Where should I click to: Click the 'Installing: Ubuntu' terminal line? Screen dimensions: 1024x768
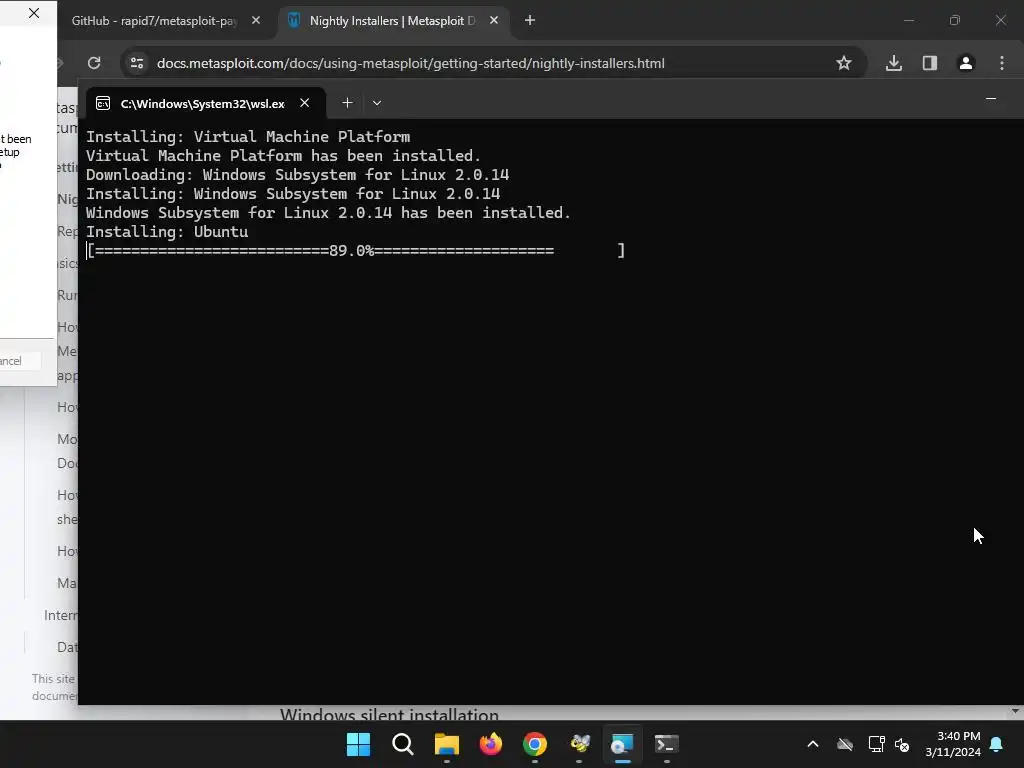167,232
